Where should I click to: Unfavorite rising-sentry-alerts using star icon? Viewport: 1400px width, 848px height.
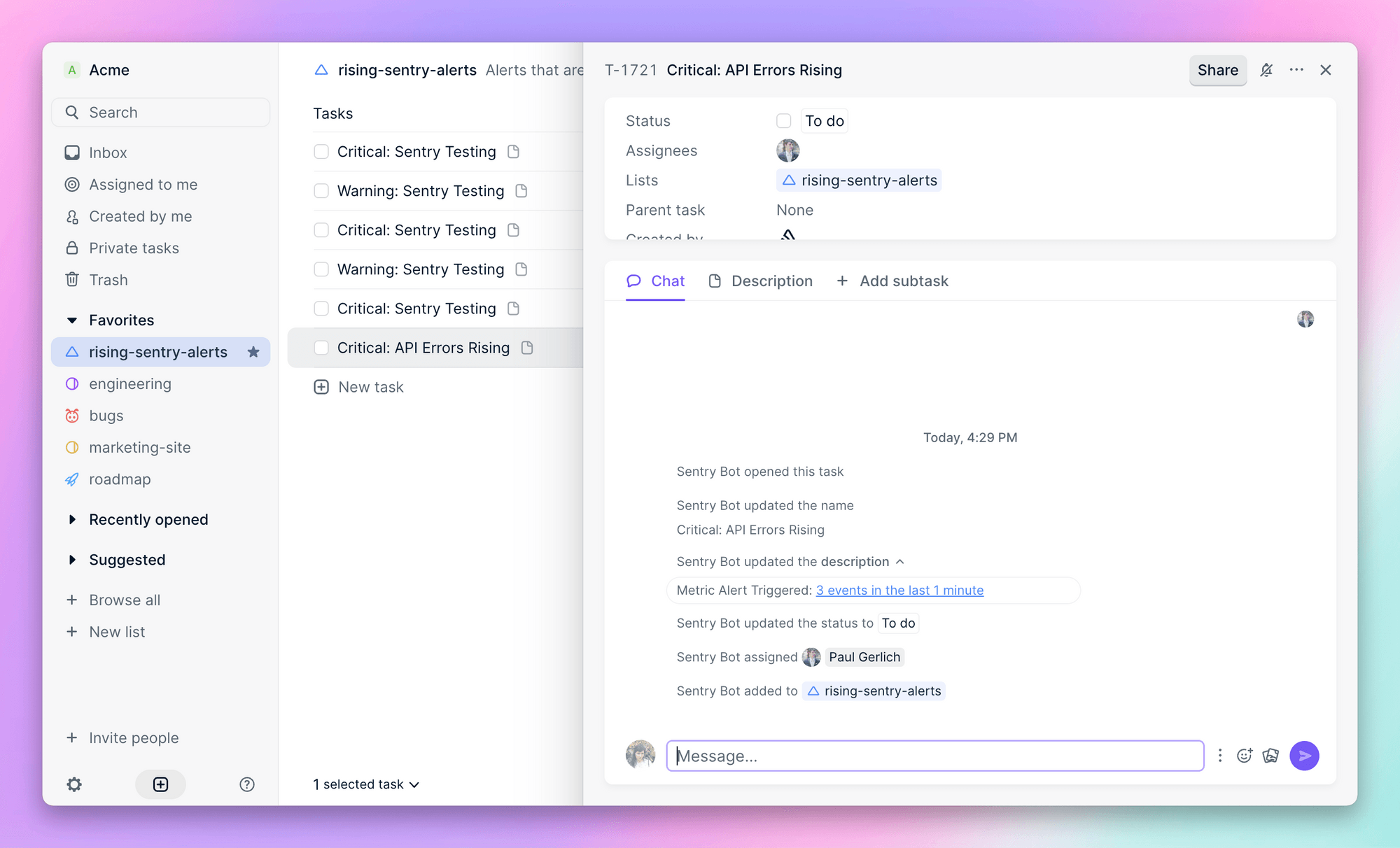pos(253,352)
